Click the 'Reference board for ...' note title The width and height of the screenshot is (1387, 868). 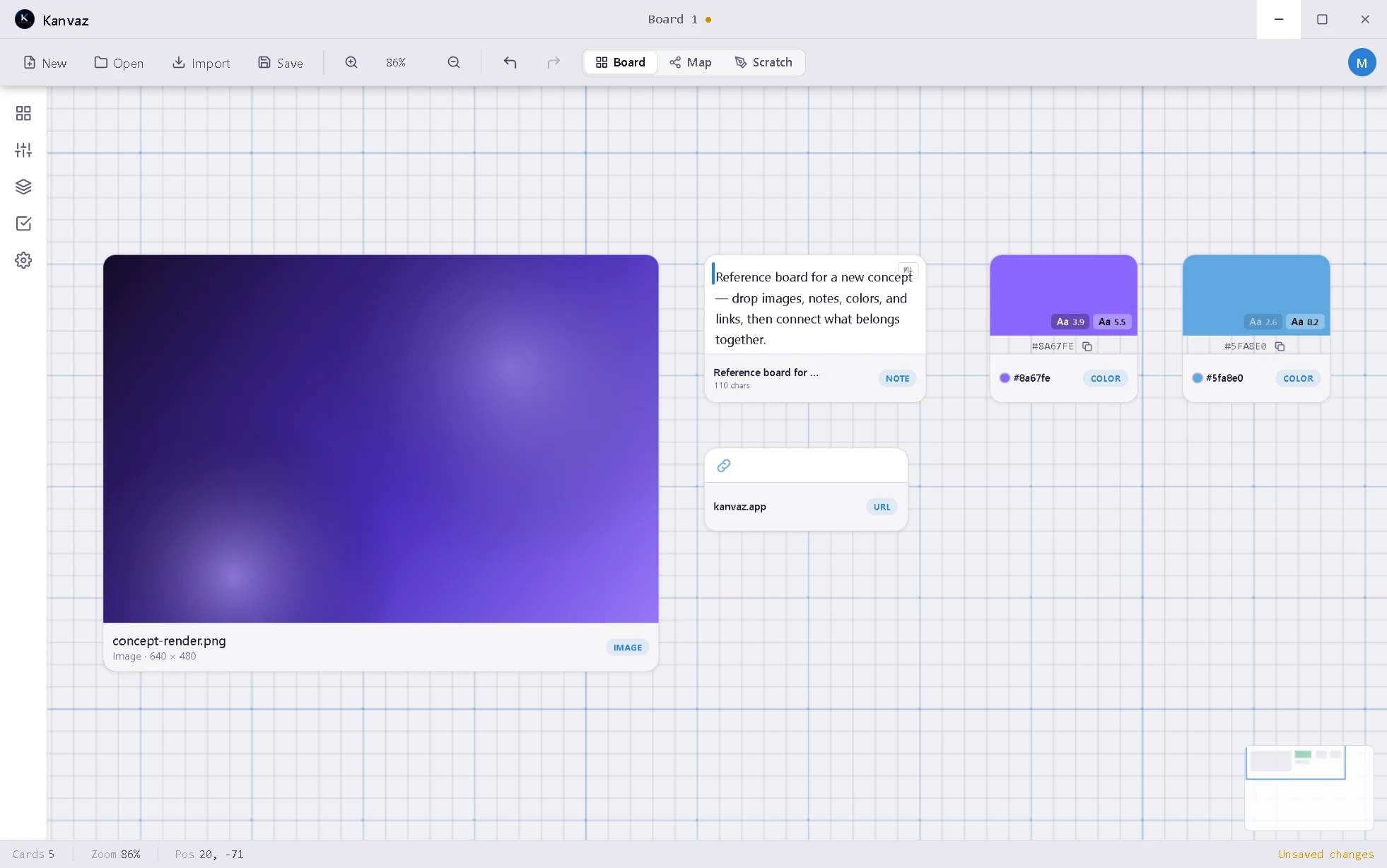[766, 372]
